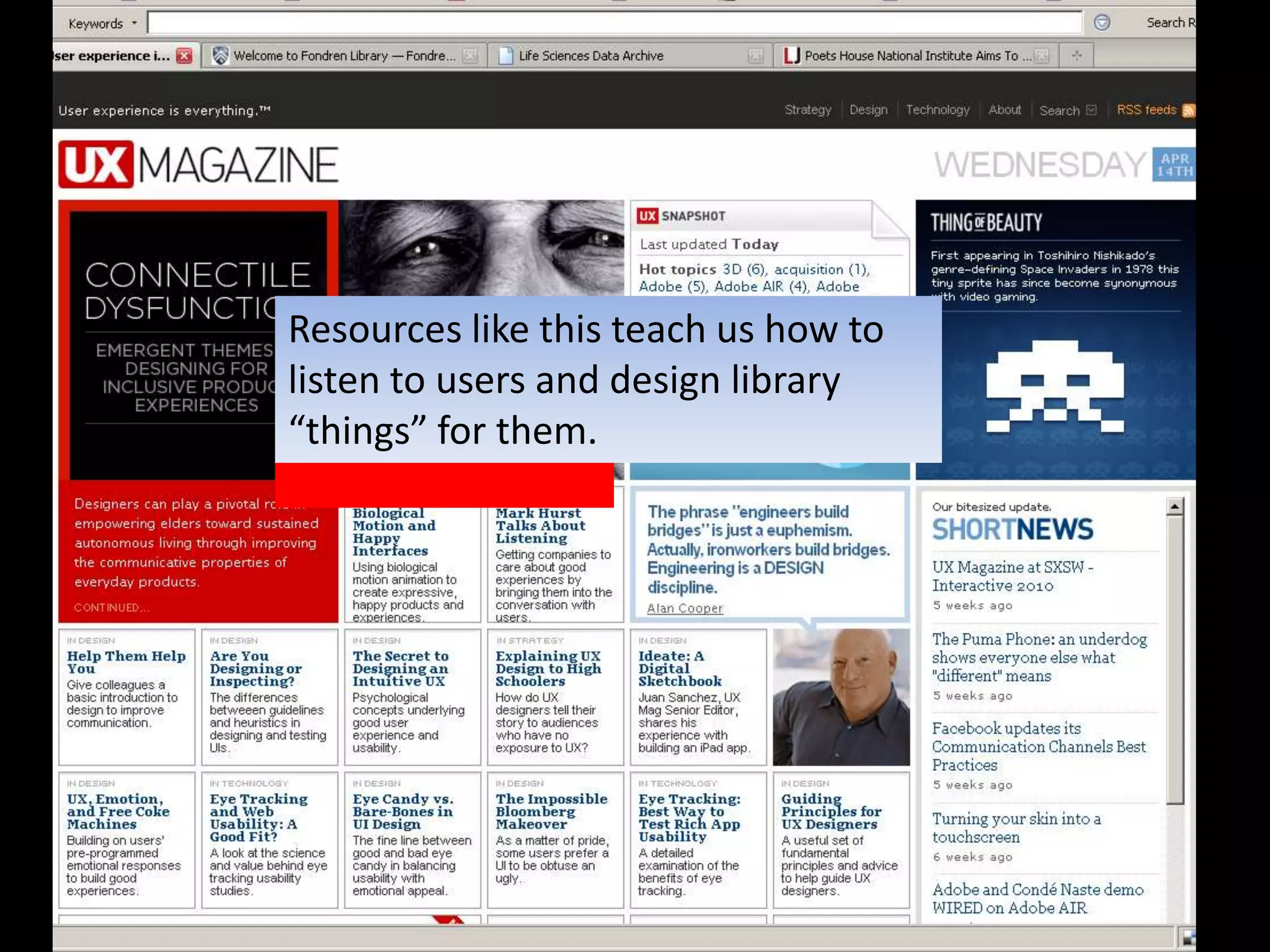
Task: Close the Poets House tab
Action: coord(1042,56)
